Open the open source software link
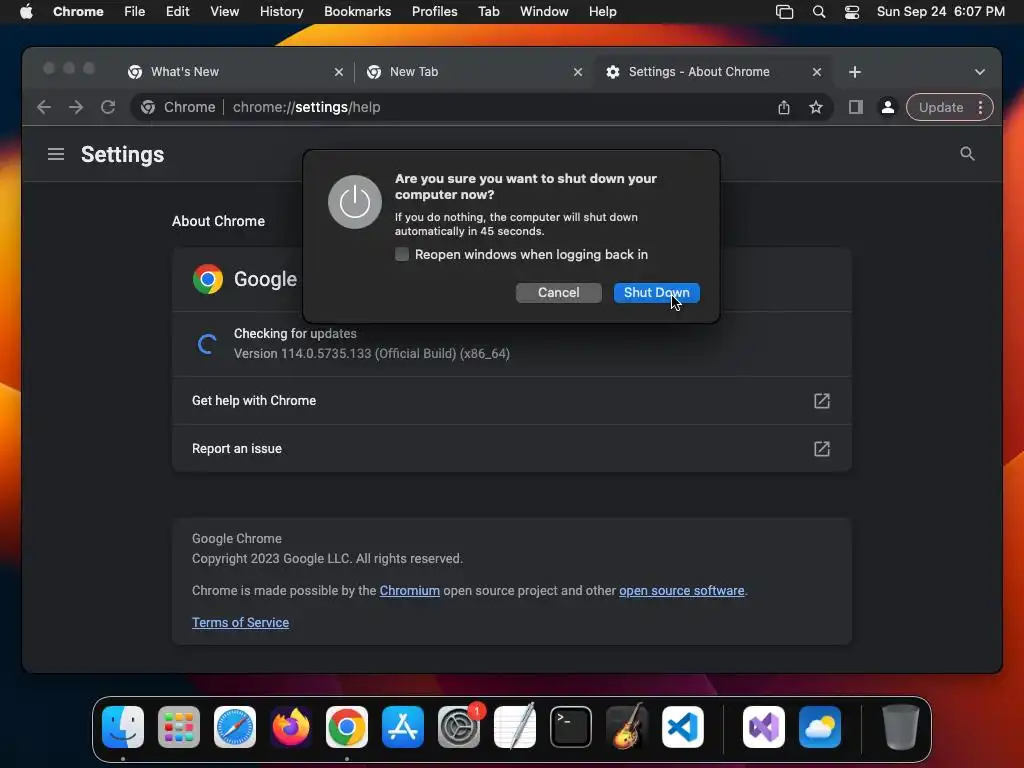1024x768 pixels. pos(681,590)
